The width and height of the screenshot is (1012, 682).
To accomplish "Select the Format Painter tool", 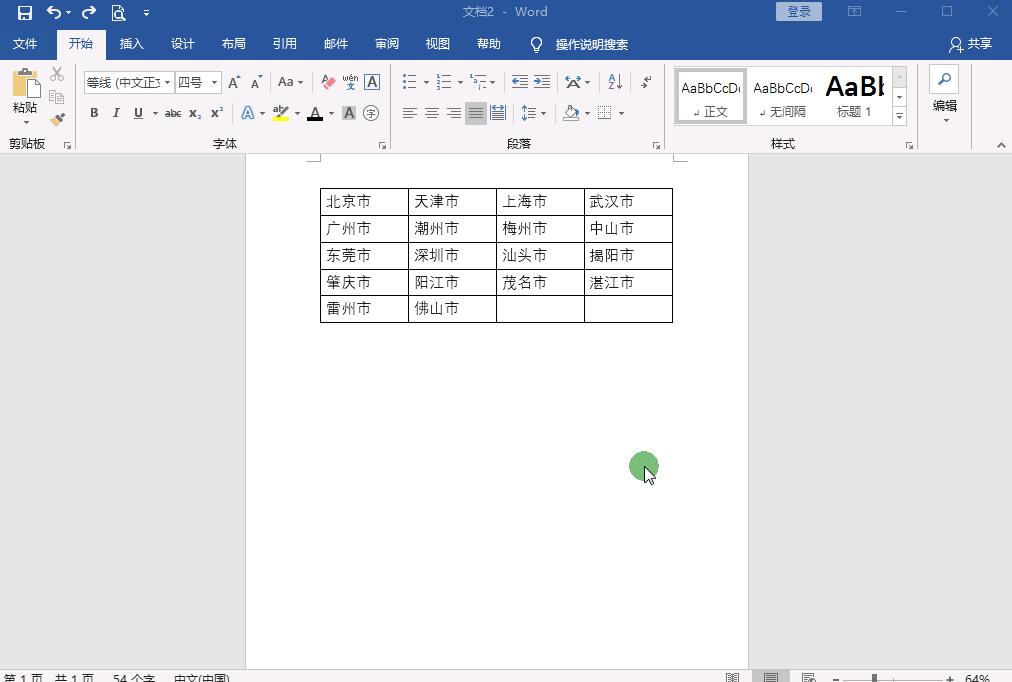I will tap(57, 119).
